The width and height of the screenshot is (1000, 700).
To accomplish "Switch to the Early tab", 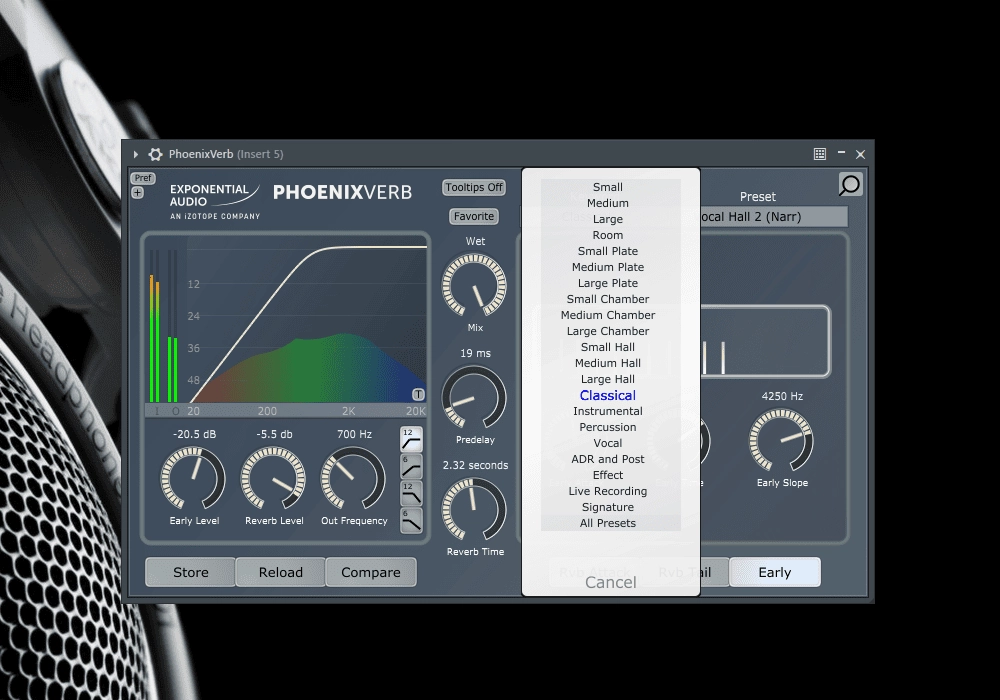I will (774, 572).
